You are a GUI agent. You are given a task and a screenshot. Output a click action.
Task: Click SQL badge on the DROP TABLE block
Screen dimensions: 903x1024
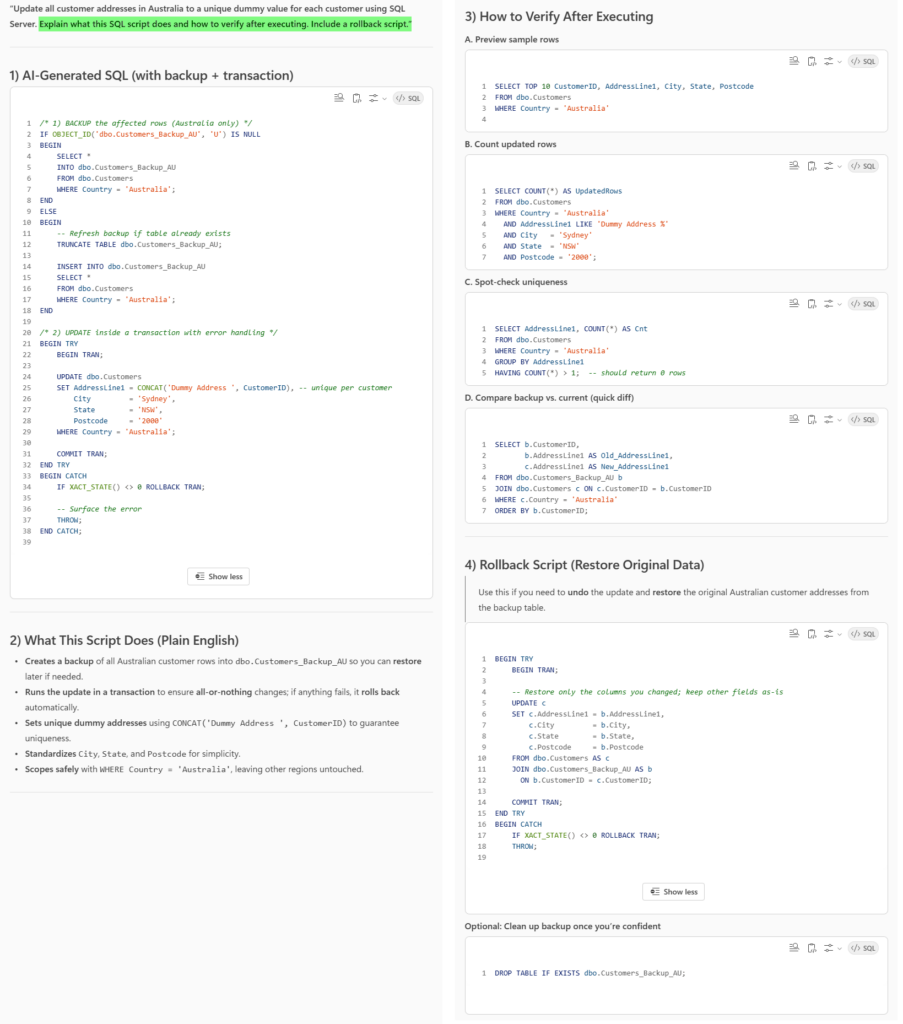(863, 948)
